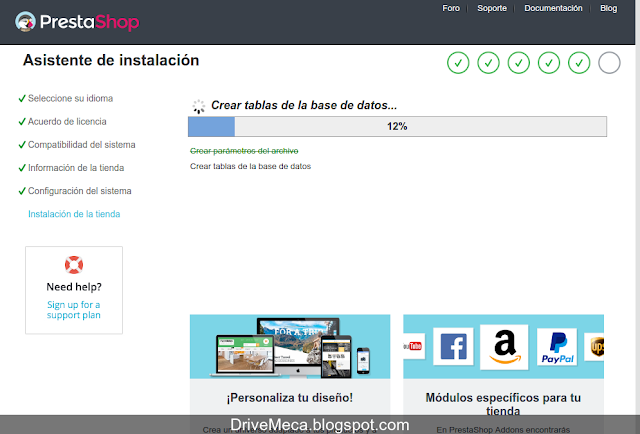Open 'Módulos específicos para tu tienda' heading
The height and width of the screenshot is (434, 640).
pyautogui.click(x=503, y=404)
